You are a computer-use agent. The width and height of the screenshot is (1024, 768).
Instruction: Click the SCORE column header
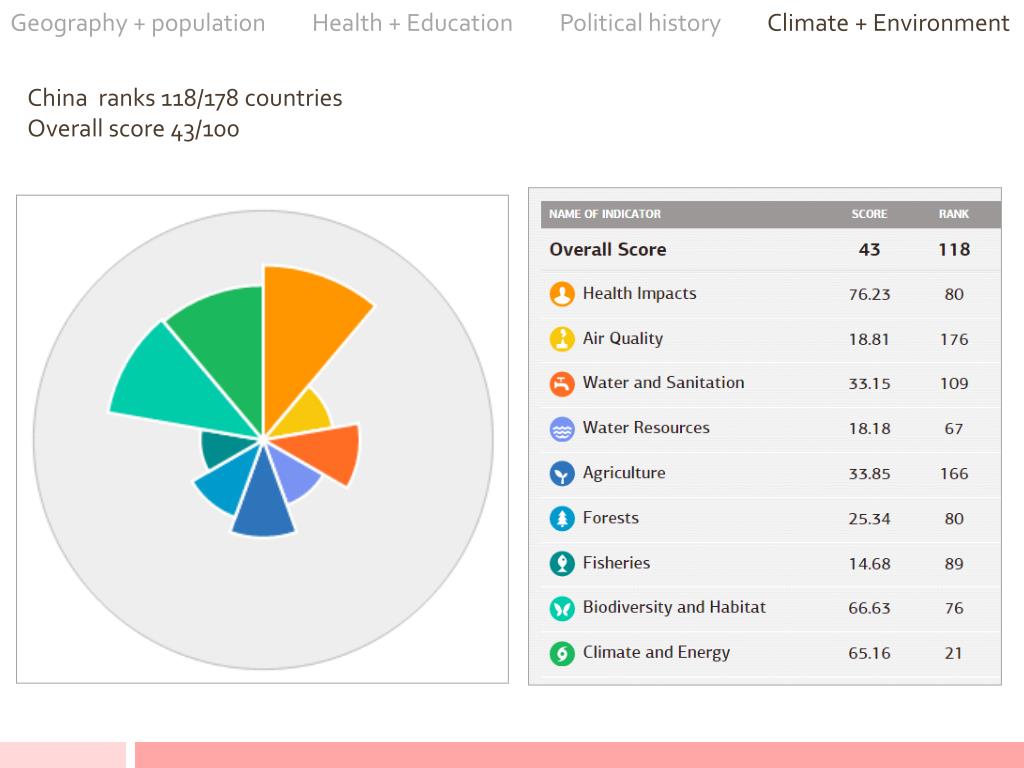pos(869,214)
